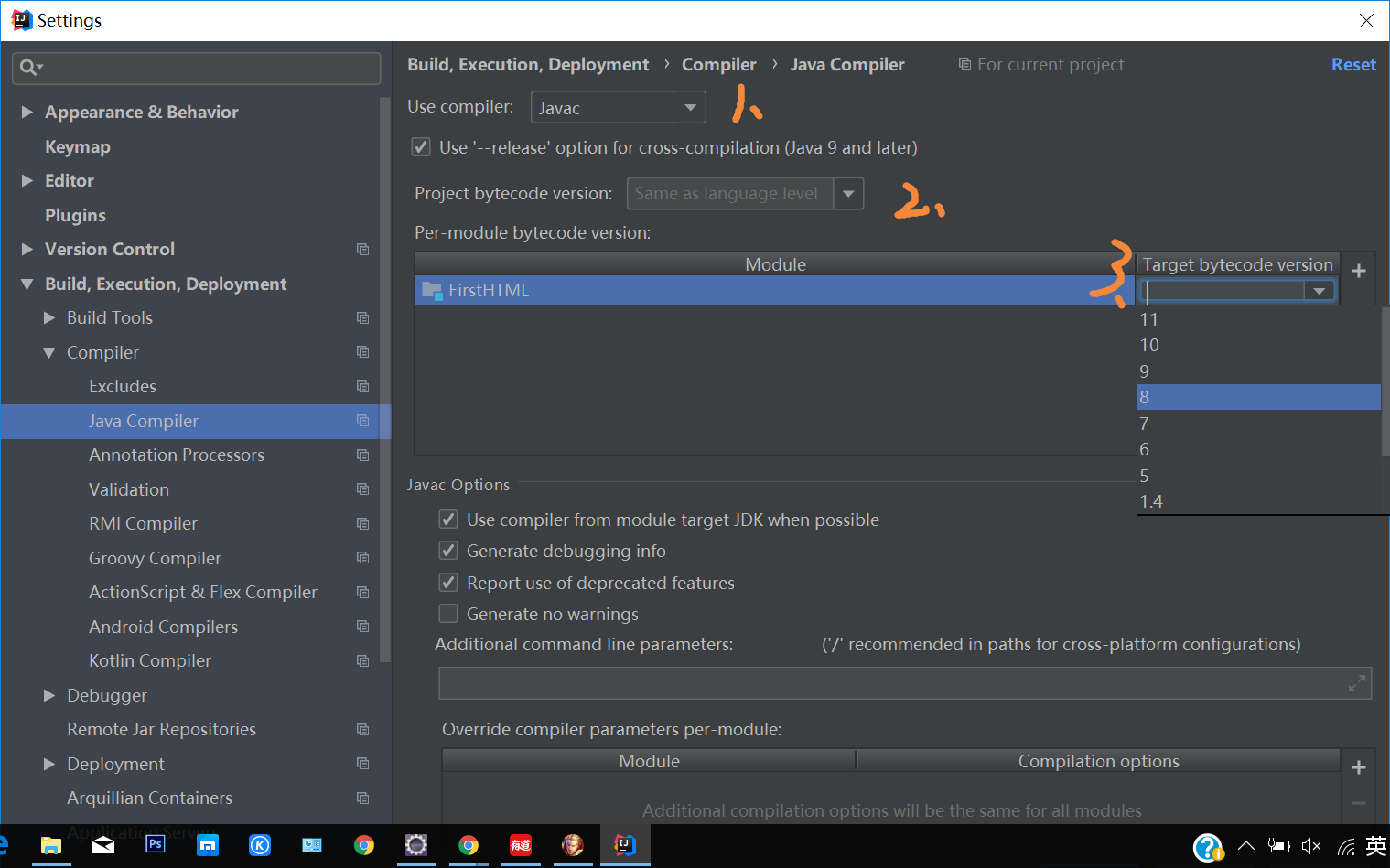Click the settings search input field

[x=197, y=68]
